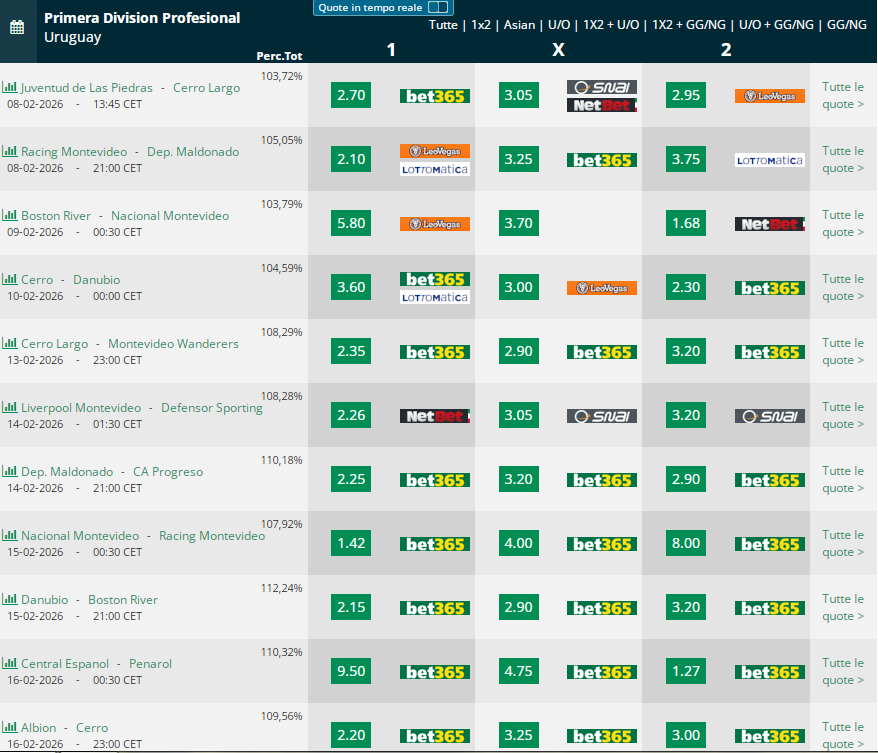Select the U/O + GG/NG filter tab
Viewport: 878px width, 753px height.
776,25
